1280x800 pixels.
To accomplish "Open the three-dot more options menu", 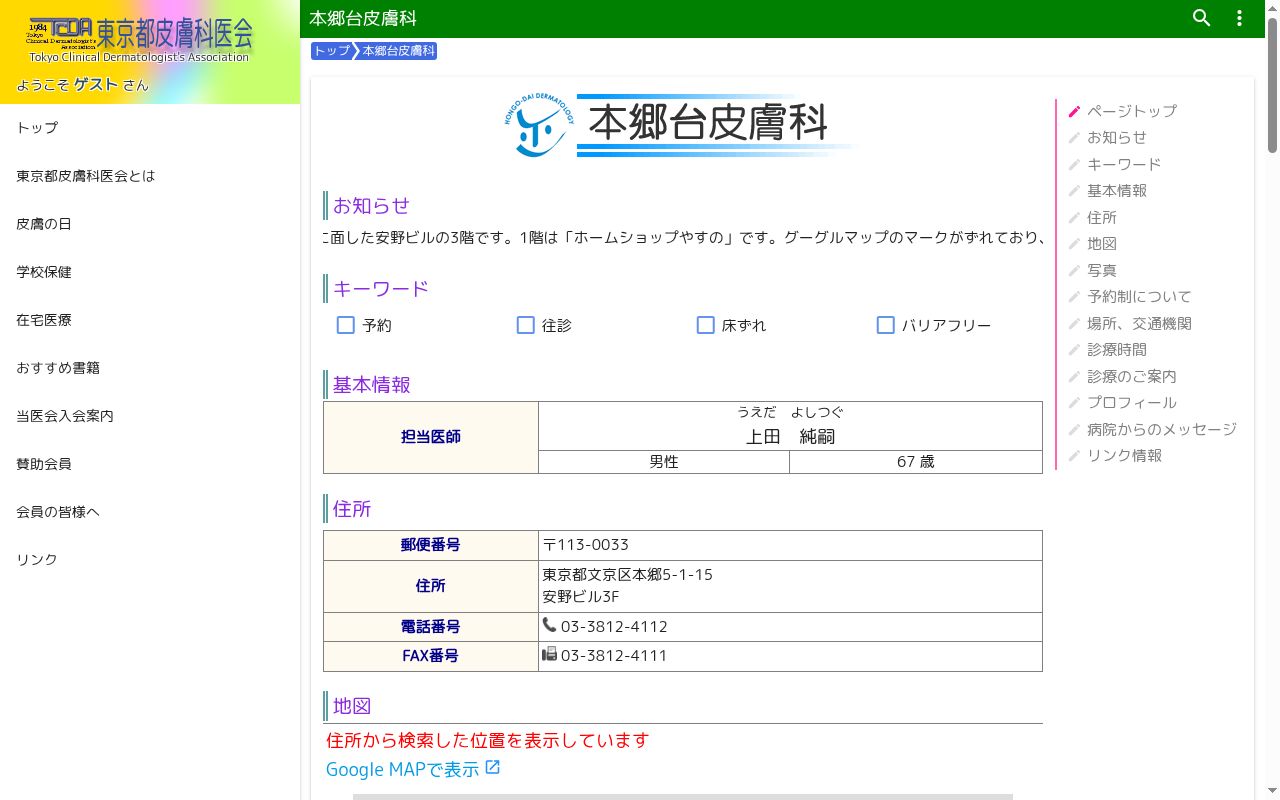I will tap(1240, 18).
